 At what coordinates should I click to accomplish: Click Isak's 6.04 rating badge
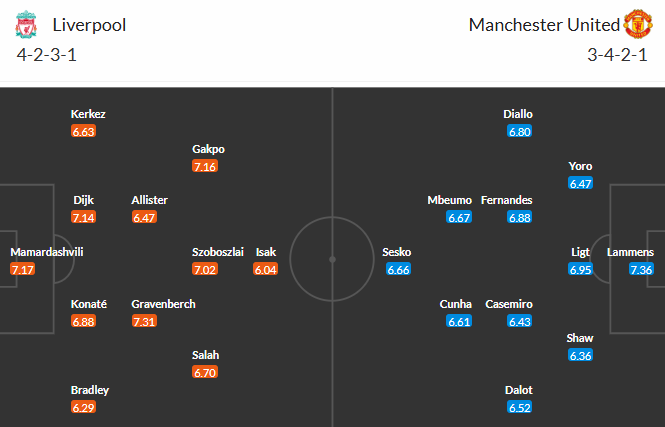pyautogui.click(x=265, y=269)
